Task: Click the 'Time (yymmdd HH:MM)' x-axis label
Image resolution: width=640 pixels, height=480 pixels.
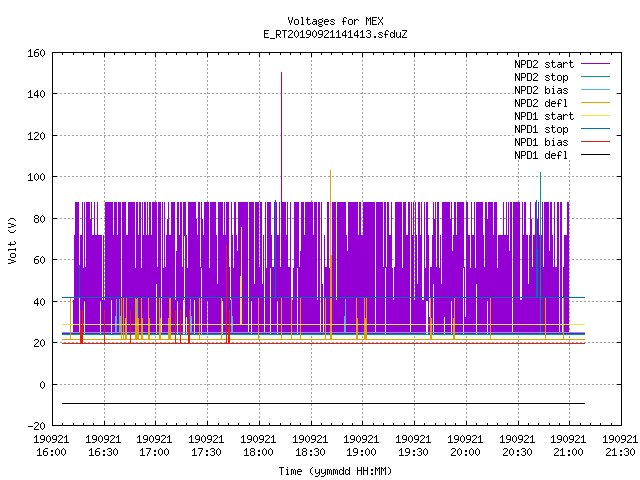Action: point(335,471)
